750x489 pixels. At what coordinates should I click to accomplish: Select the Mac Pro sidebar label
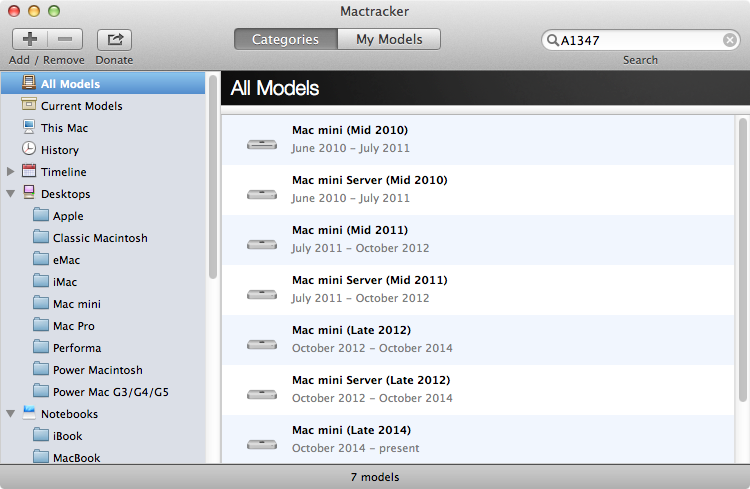pos(74,326)
